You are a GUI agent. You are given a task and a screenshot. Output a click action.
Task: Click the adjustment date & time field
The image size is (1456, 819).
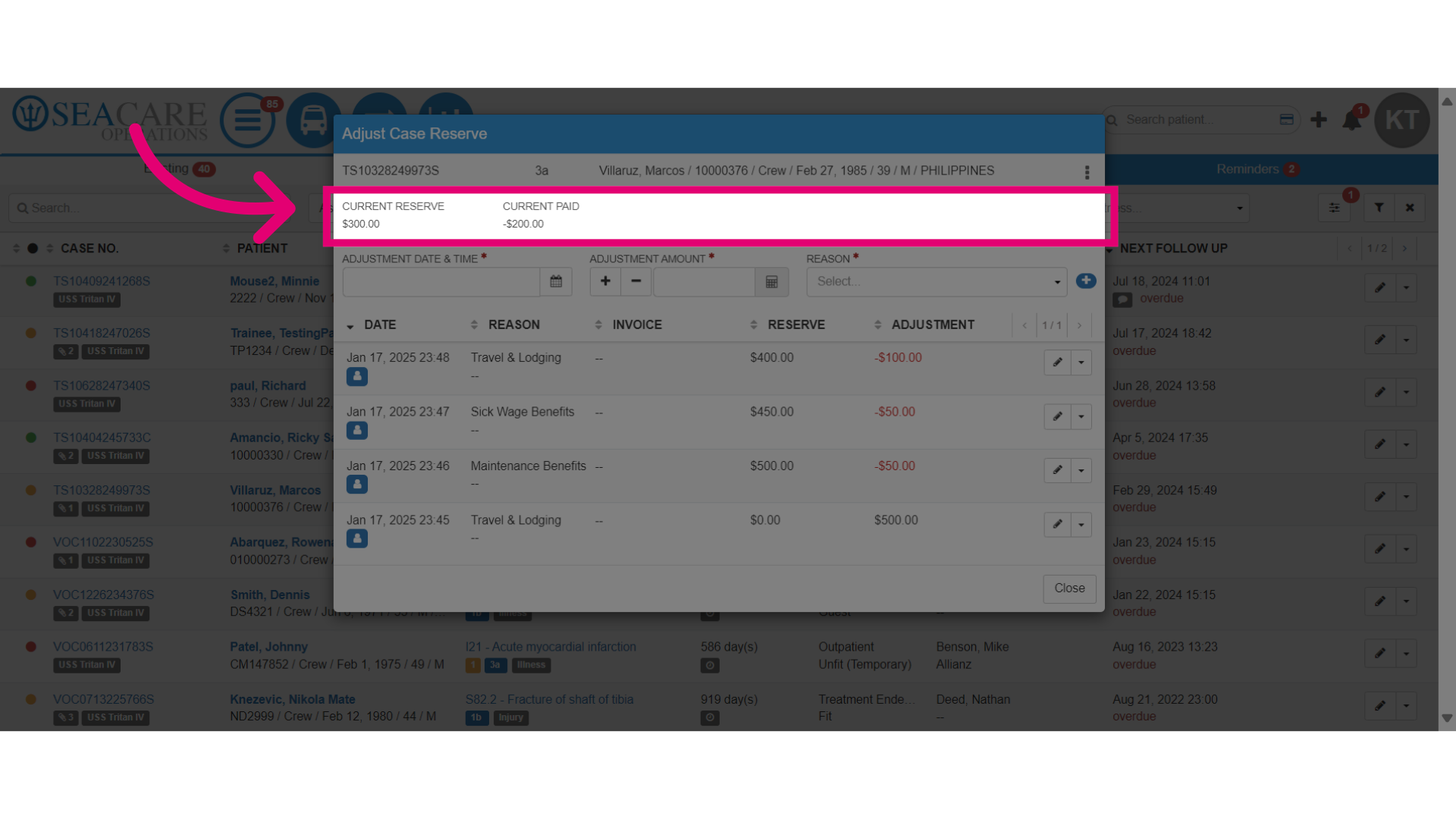click(441, 281)
